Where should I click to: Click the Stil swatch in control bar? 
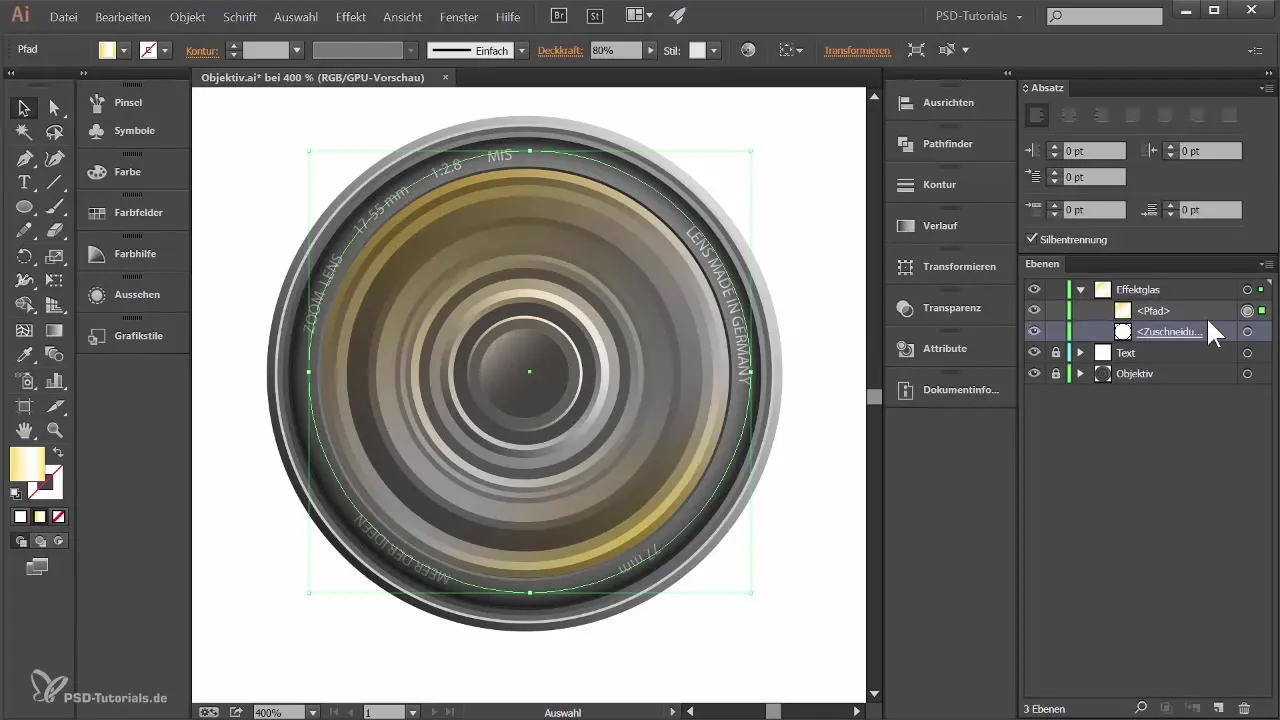tap(698, 50)
